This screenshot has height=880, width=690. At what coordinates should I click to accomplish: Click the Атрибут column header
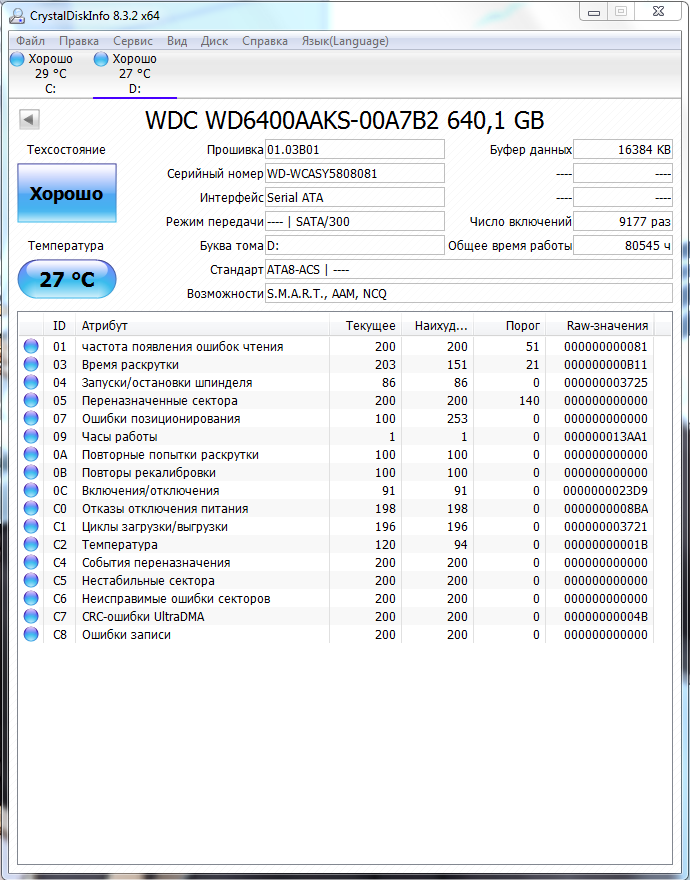pos(202,326)
